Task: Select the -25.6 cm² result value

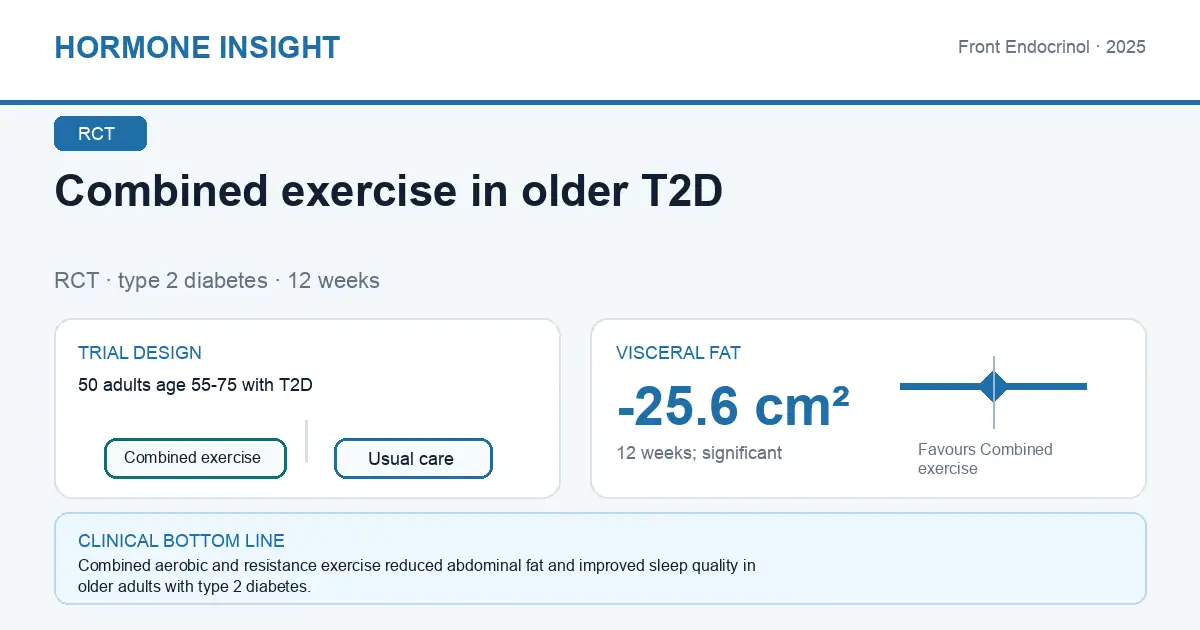Action: (x=733, y=406)
